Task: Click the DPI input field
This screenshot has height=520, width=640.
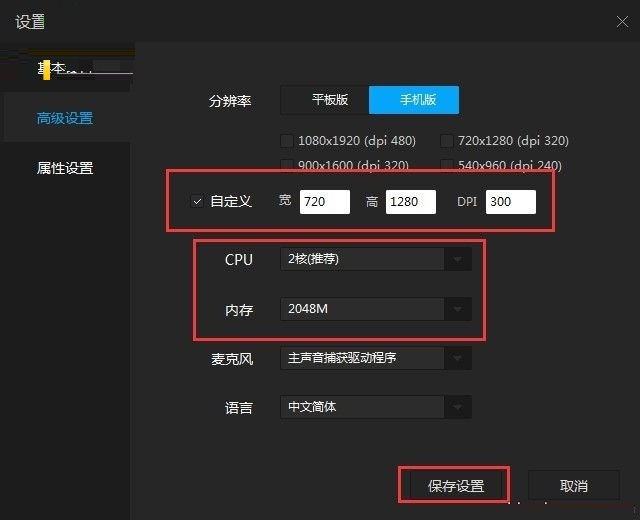Action: [x=511, y=202]
